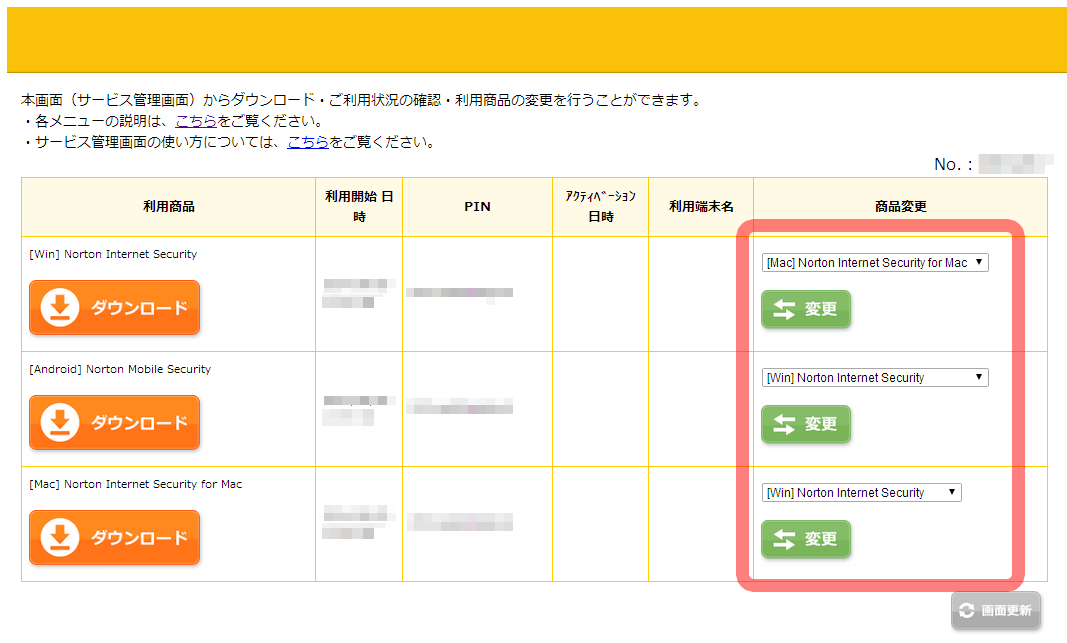Screen dimensions: 1067x643
Task: Click 変更 button for Win Norton Internet Security
Action: point(806,309)
